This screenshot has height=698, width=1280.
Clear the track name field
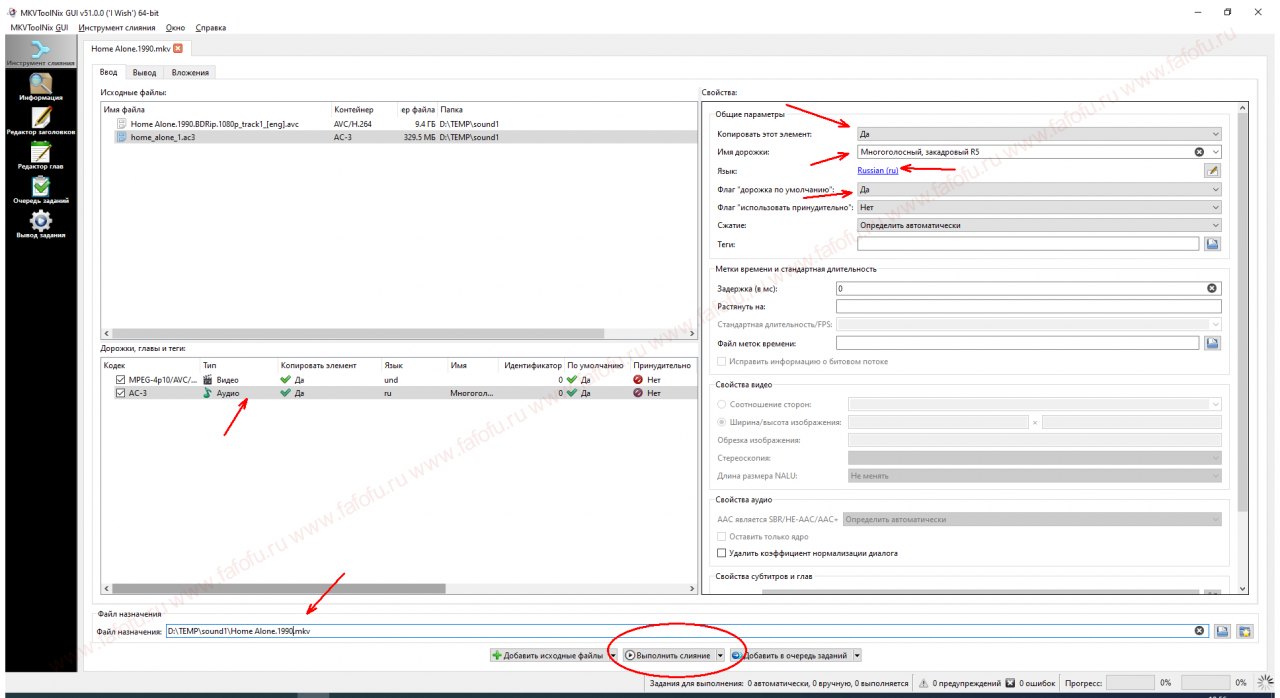click(x=1198, y=152)
